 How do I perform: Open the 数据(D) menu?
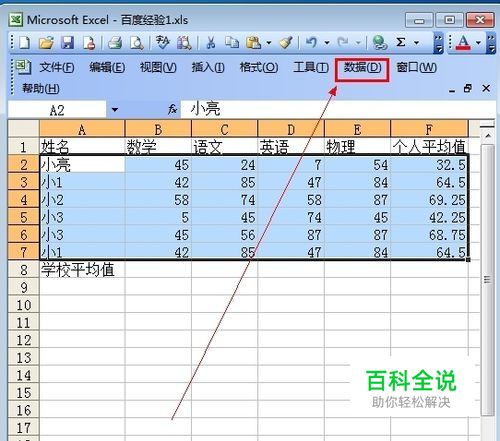(362, 68)
